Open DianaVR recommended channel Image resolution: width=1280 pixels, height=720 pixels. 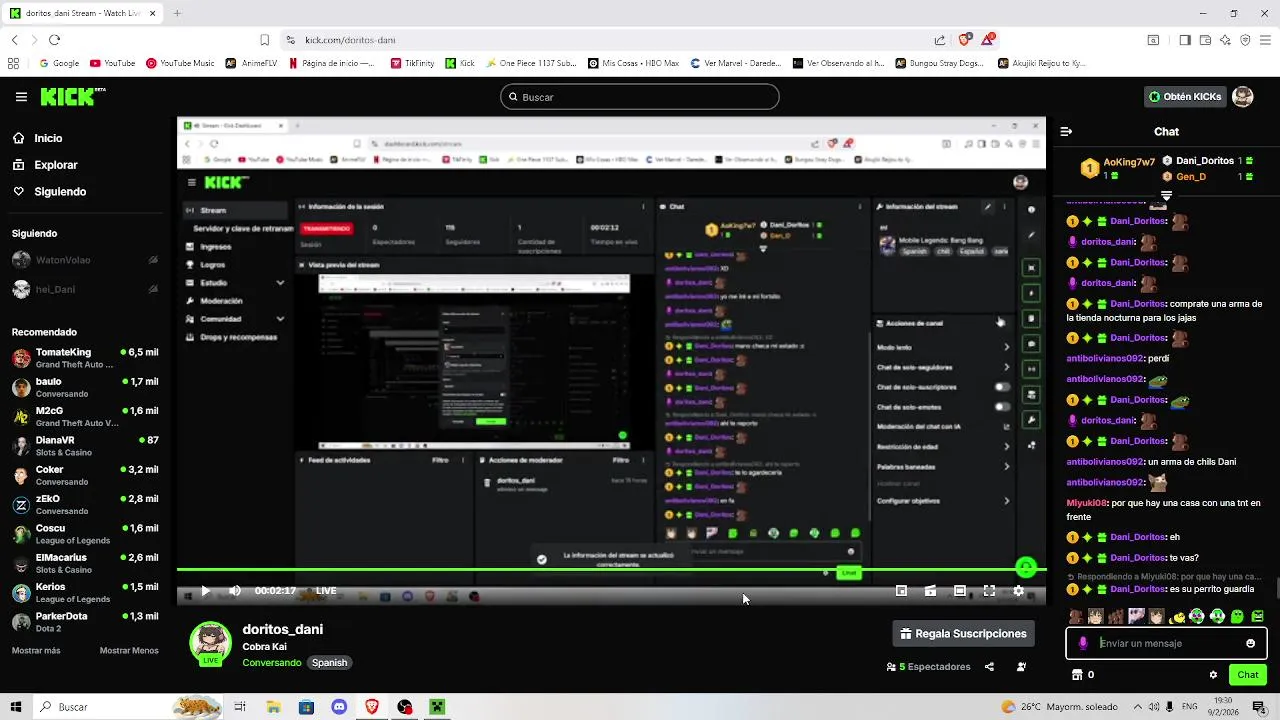pyautogui.click(x=85, y=446)
